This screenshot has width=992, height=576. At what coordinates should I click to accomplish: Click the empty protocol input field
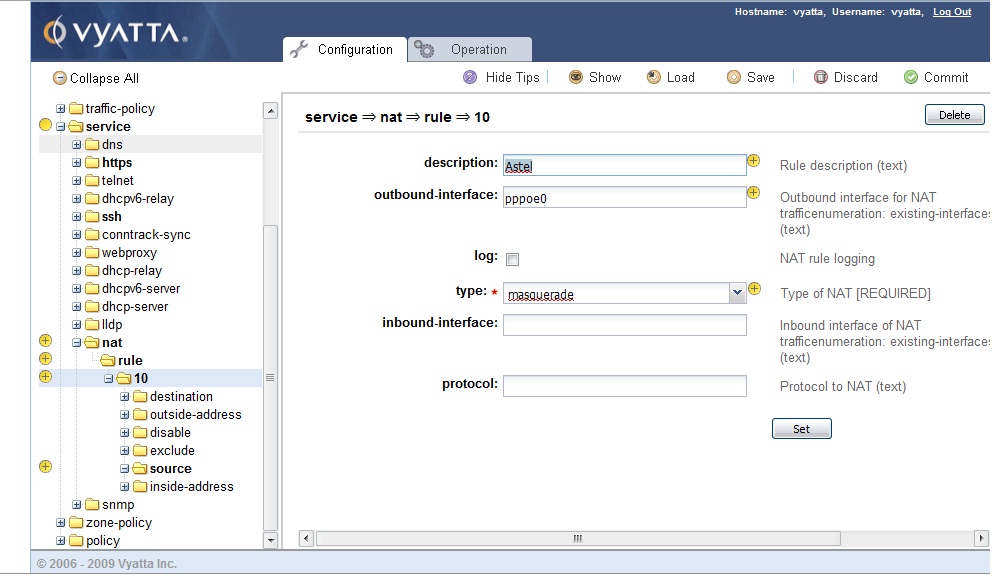(624, 386)
